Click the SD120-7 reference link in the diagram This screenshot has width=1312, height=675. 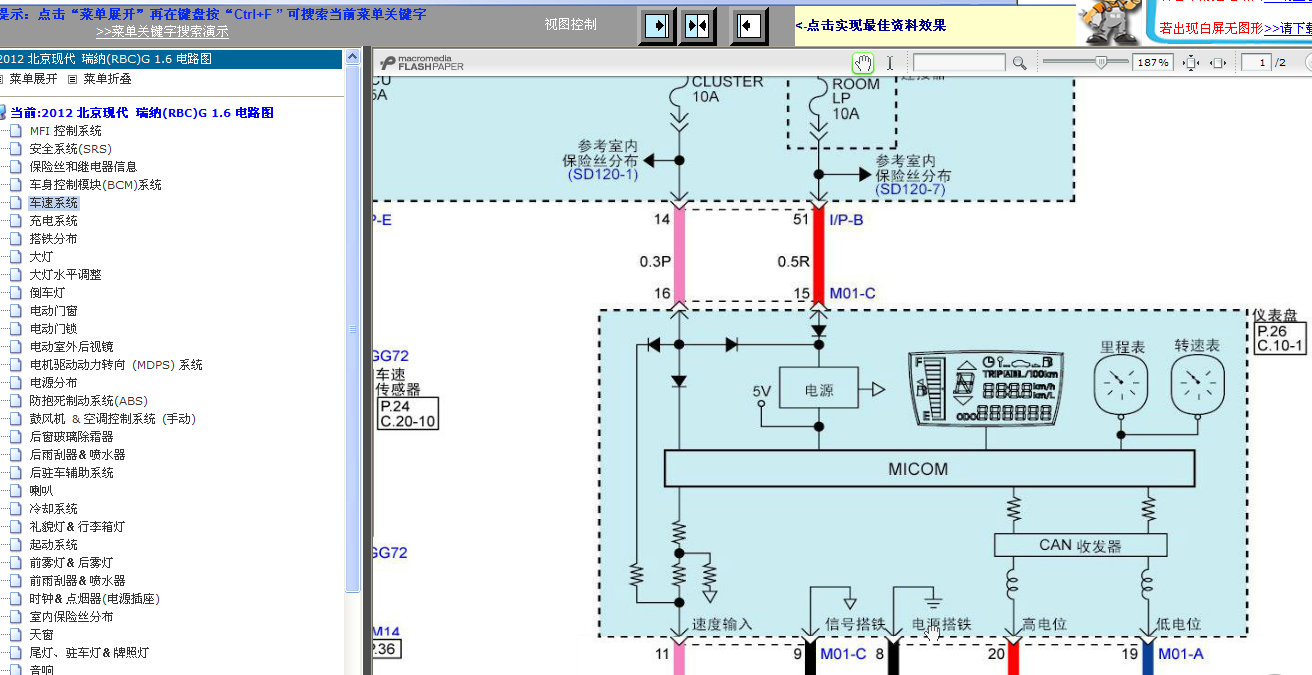(910, 189)
